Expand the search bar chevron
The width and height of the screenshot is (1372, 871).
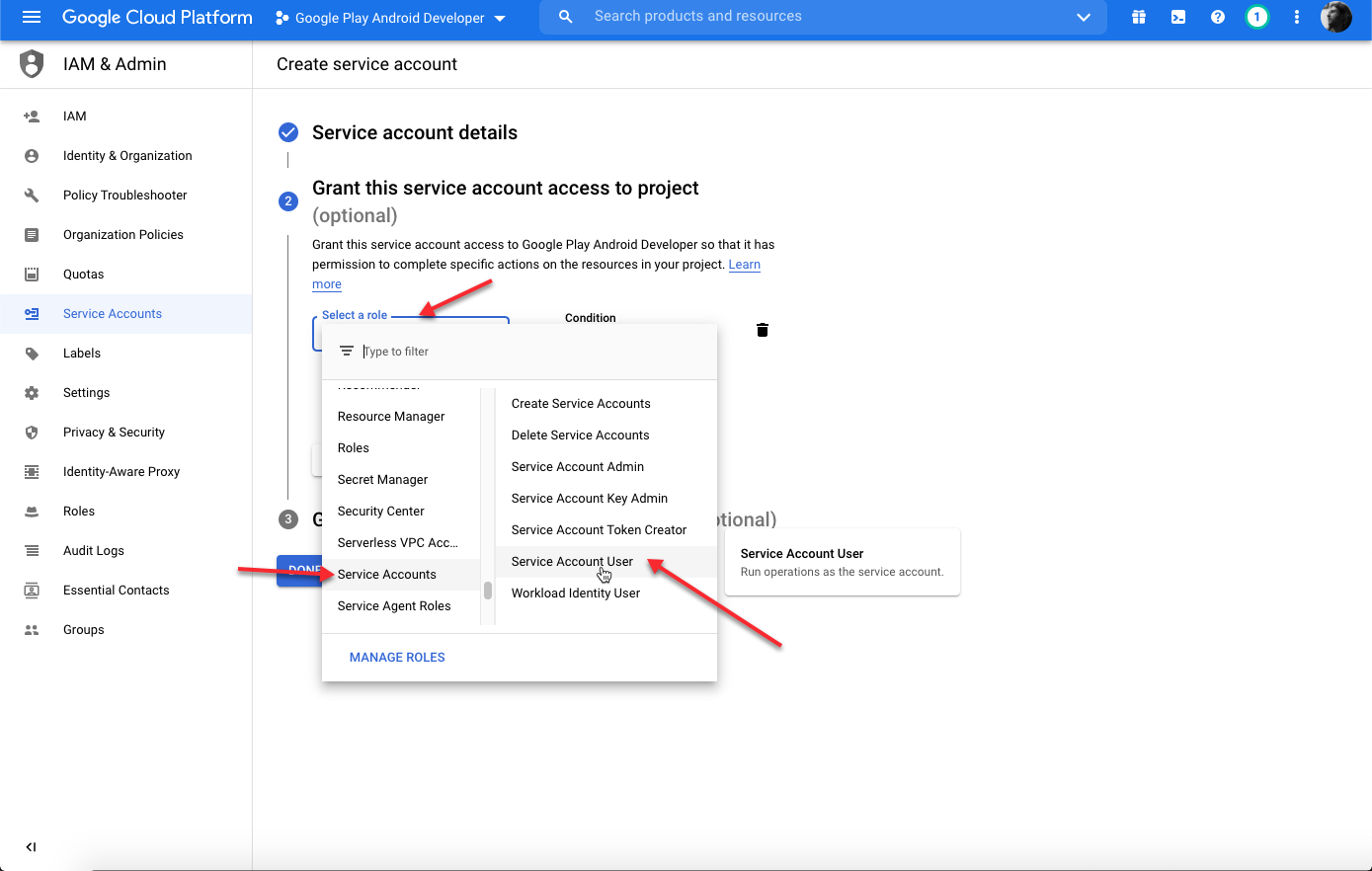point(1084,17)
